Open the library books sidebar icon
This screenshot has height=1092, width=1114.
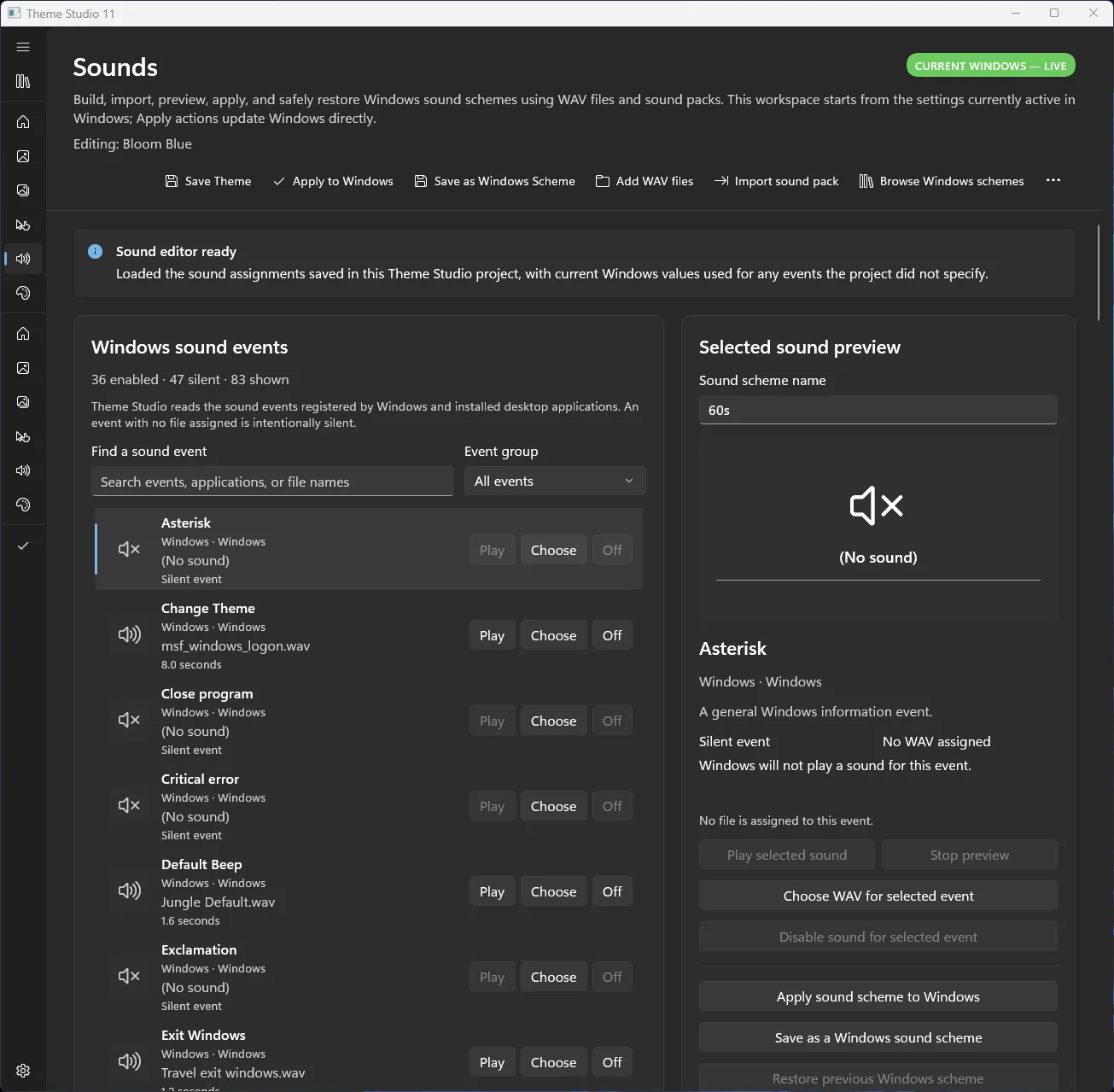click(23, 81)
